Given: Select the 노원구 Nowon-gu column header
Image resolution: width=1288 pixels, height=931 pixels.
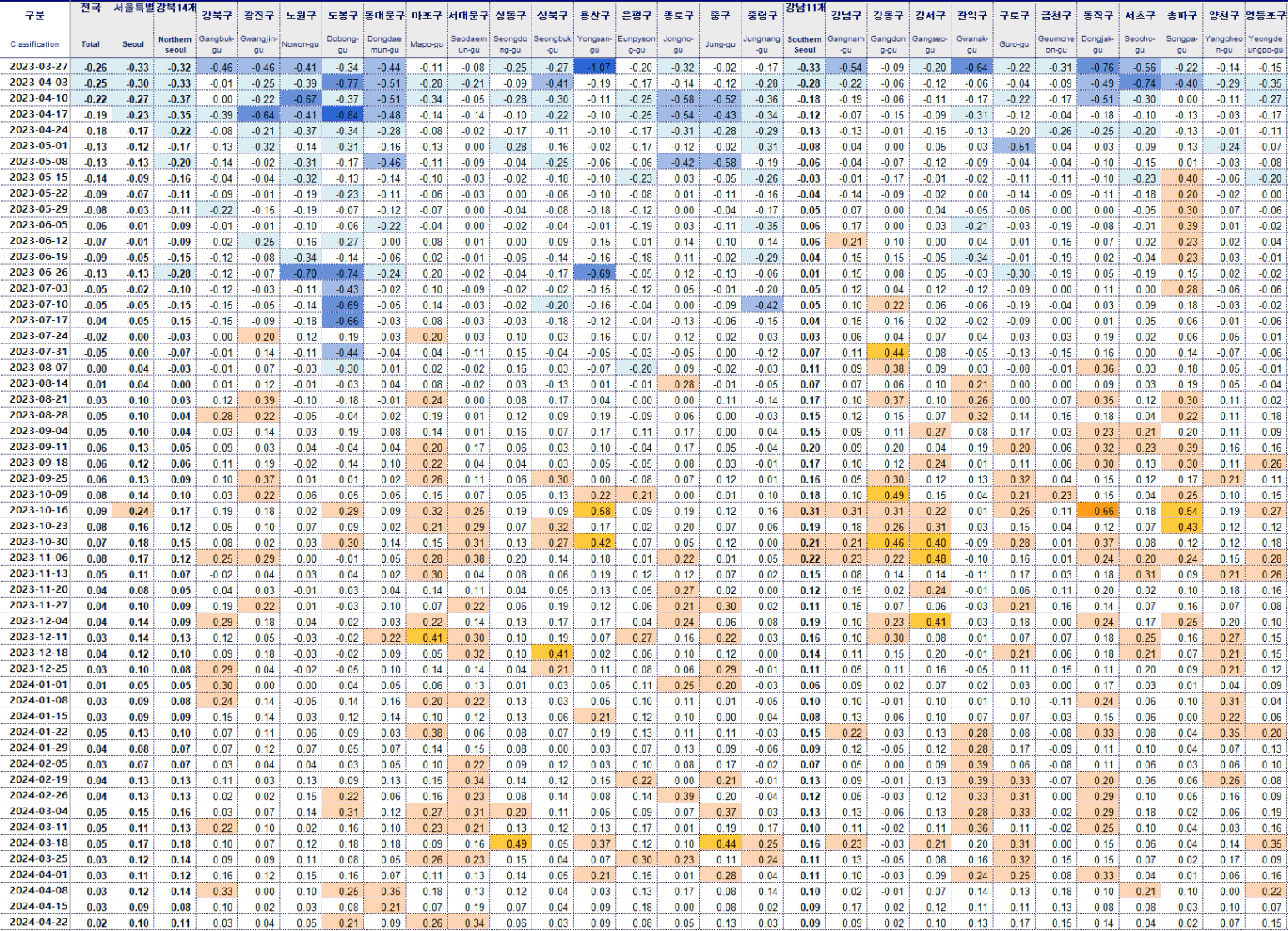Looking at the screenshot, I should point(301,29).
